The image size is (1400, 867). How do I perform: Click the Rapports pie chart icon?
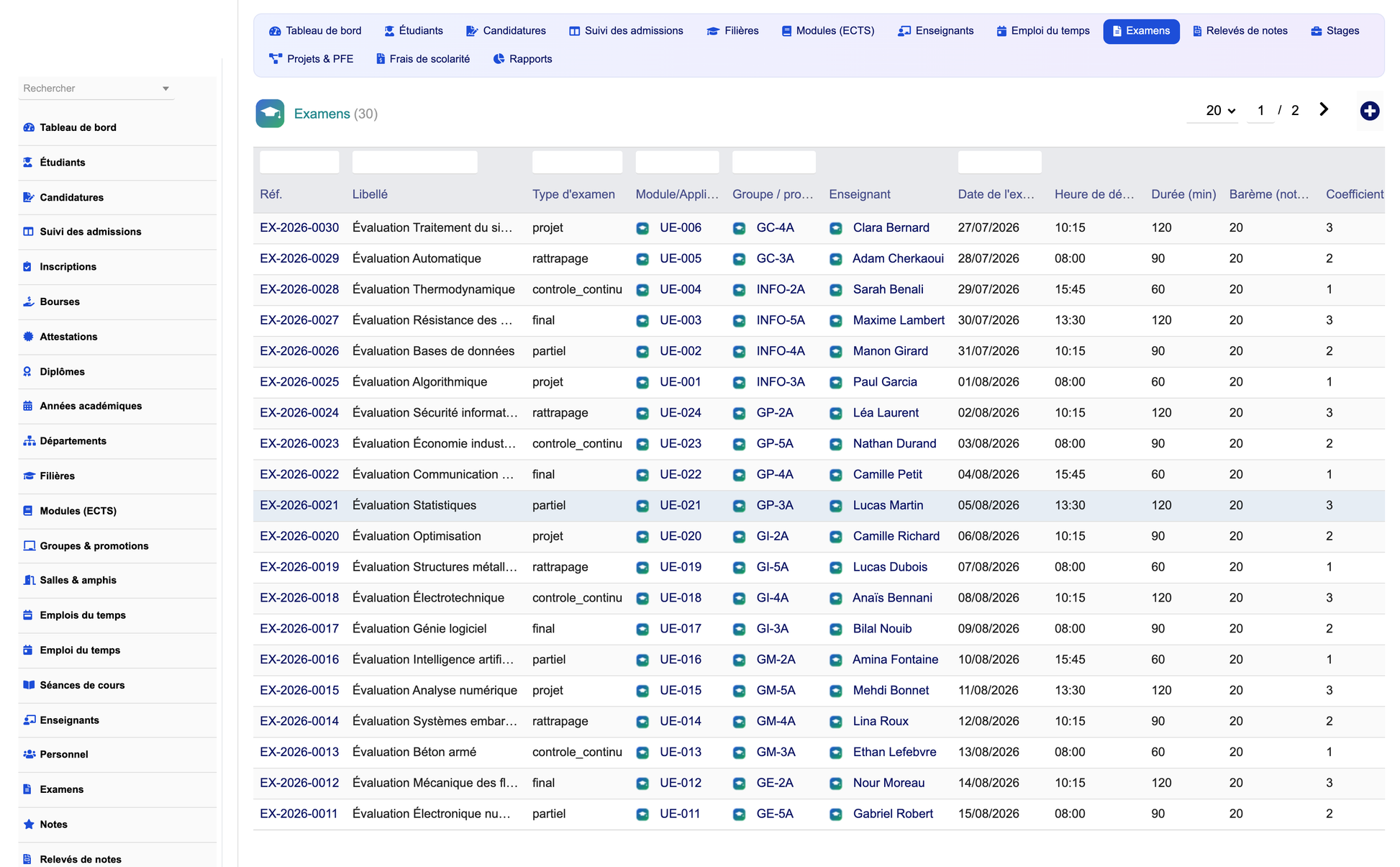tap(499, 59)
